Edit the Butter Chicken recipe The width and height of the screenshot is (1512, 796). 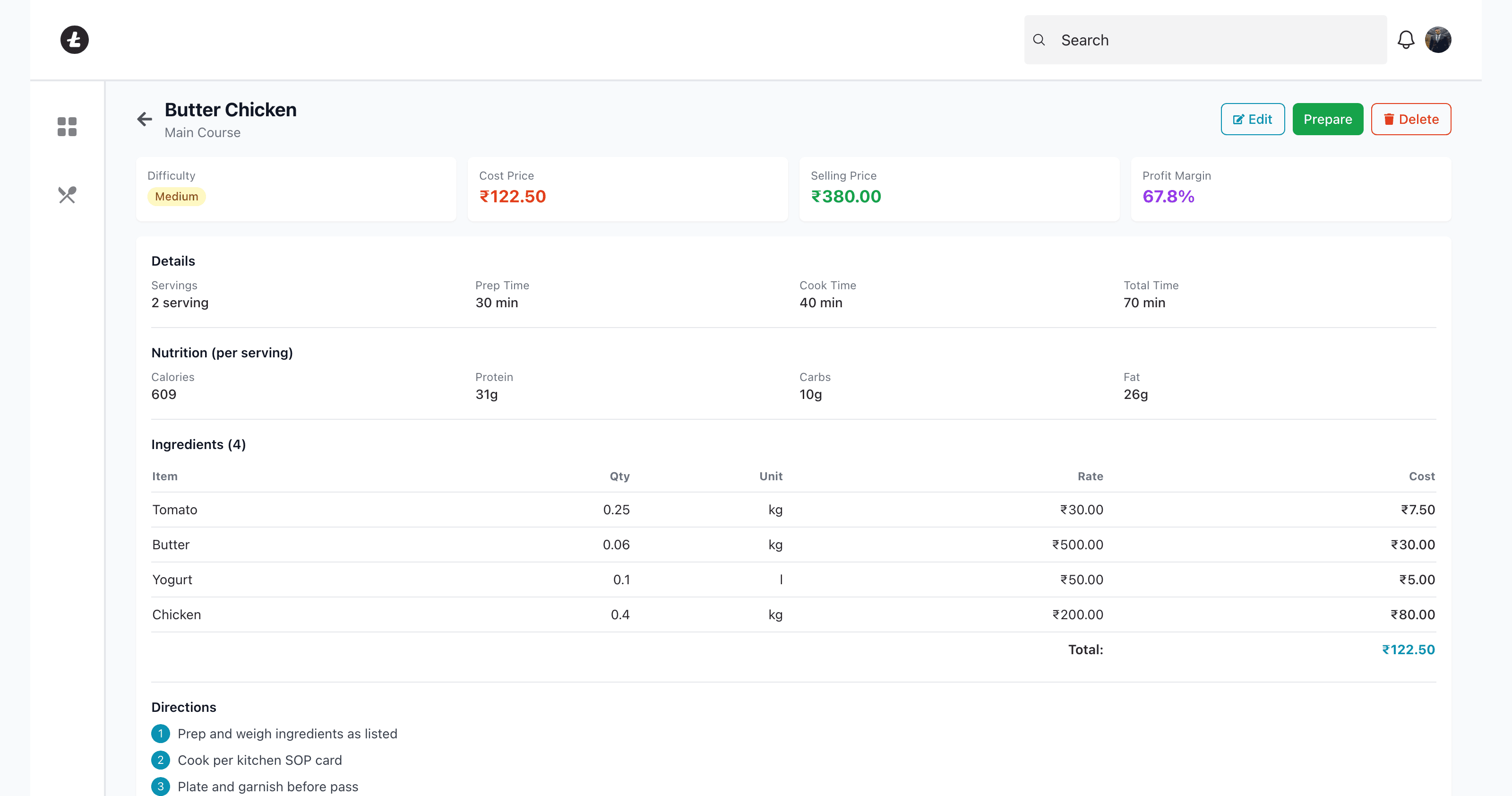[x=1253, y=119]
